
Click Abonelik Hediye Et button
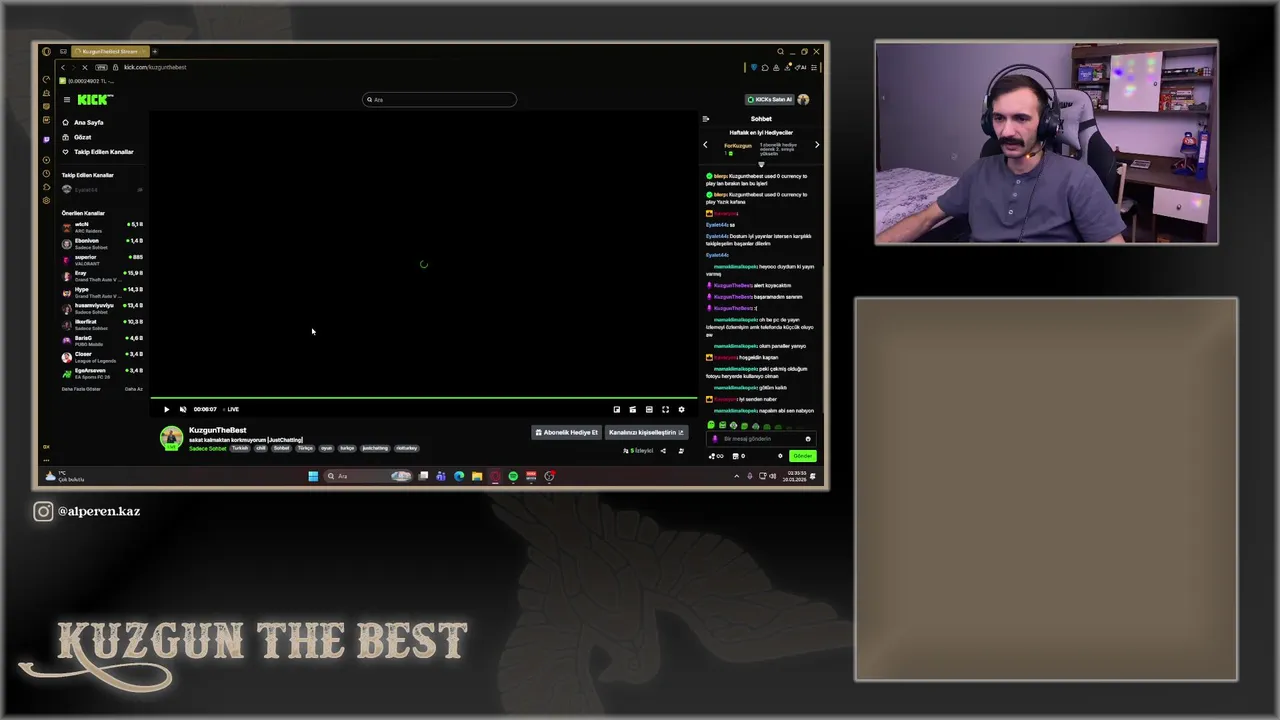(566, 432)
